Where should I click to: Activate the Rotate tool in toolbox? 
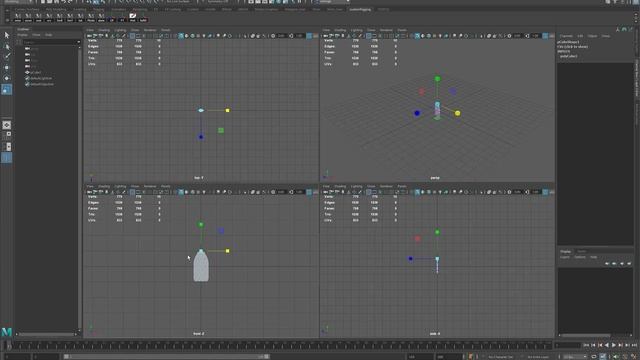pyautogui.click(x=7, y=78)
